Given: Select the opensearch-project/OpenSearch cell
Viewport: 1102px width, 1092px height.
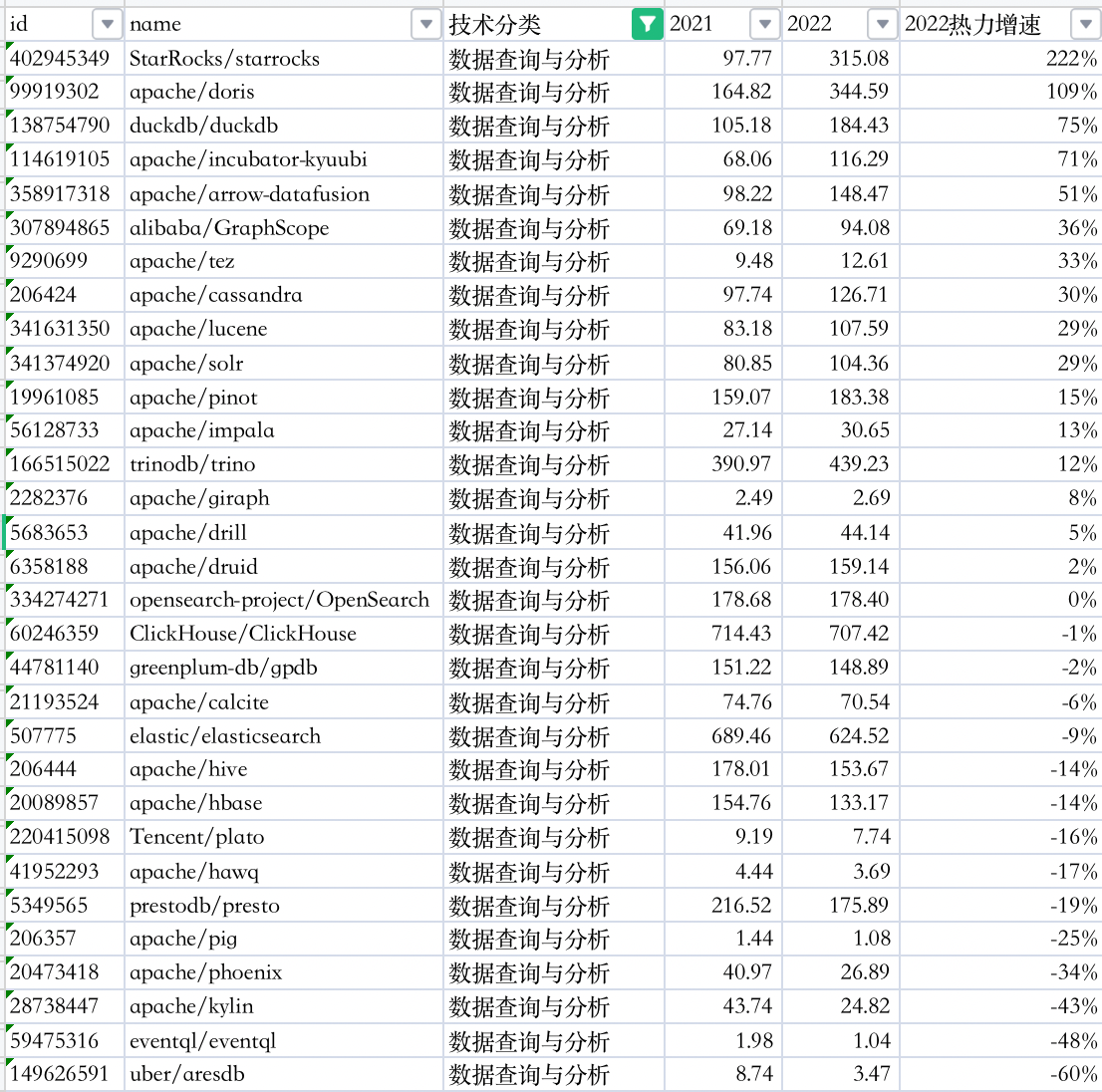Looking at the screenshot, I should coord(279,600).
